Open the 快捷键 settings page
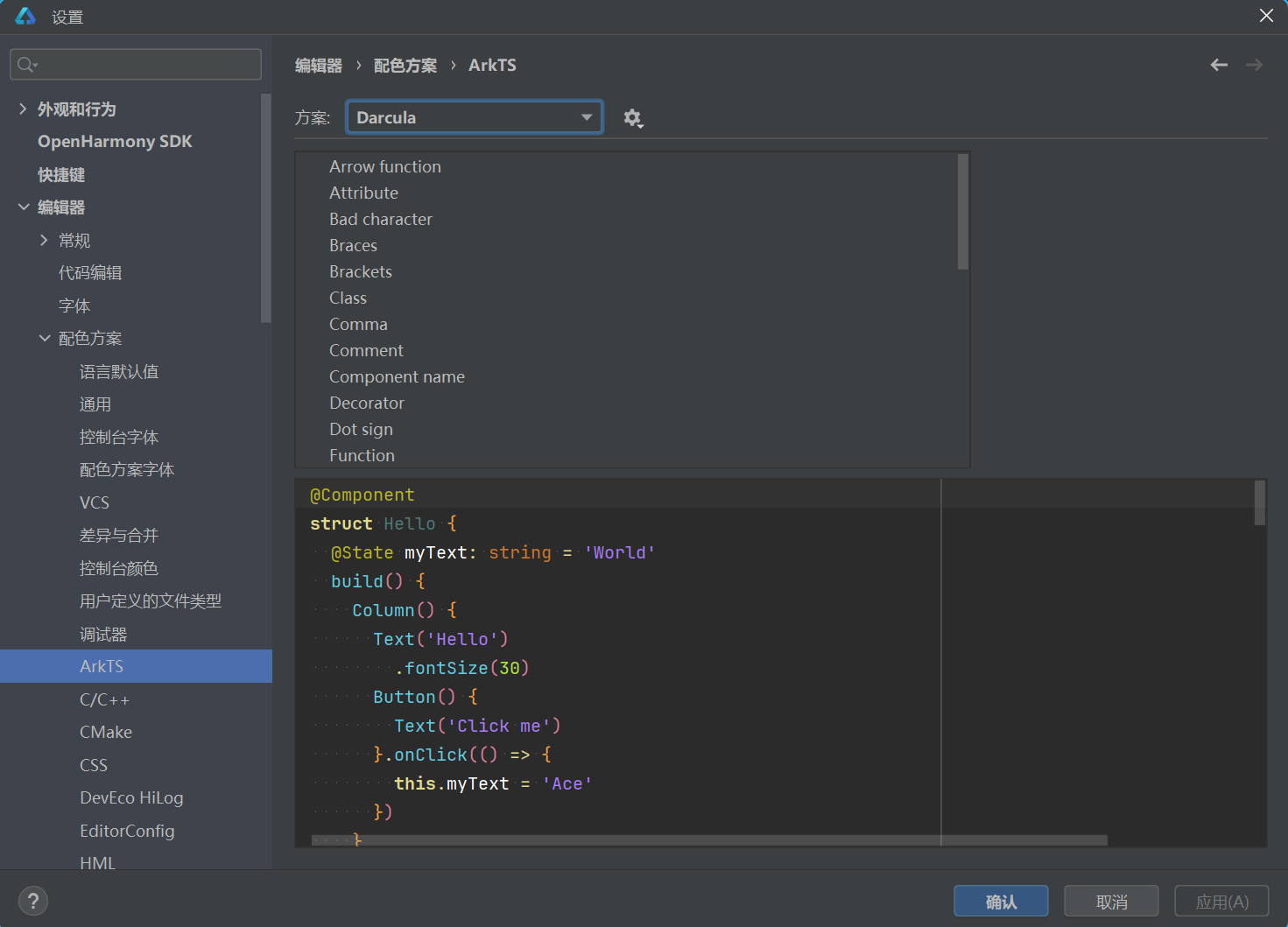Viewport: 1288px width, 927px height. [x=61, y=174]
